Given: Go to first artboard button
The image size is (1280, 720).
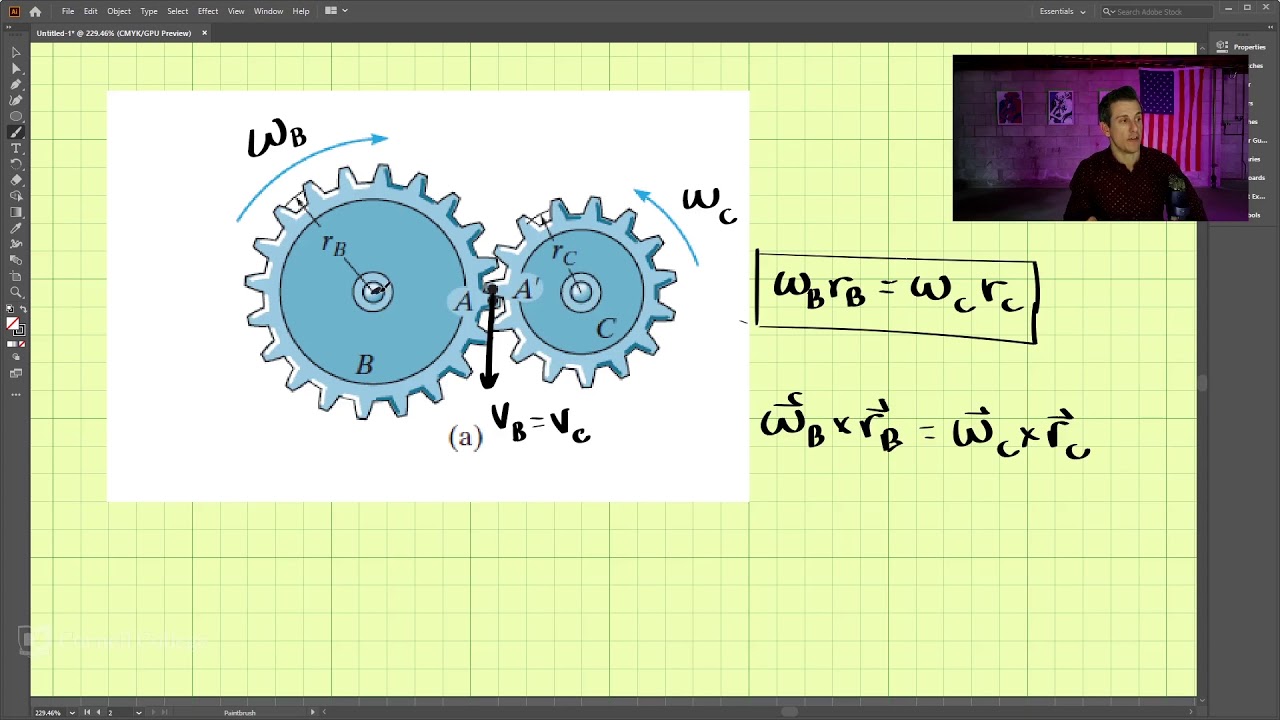Looking at the screenshot, I should (87, 713).
